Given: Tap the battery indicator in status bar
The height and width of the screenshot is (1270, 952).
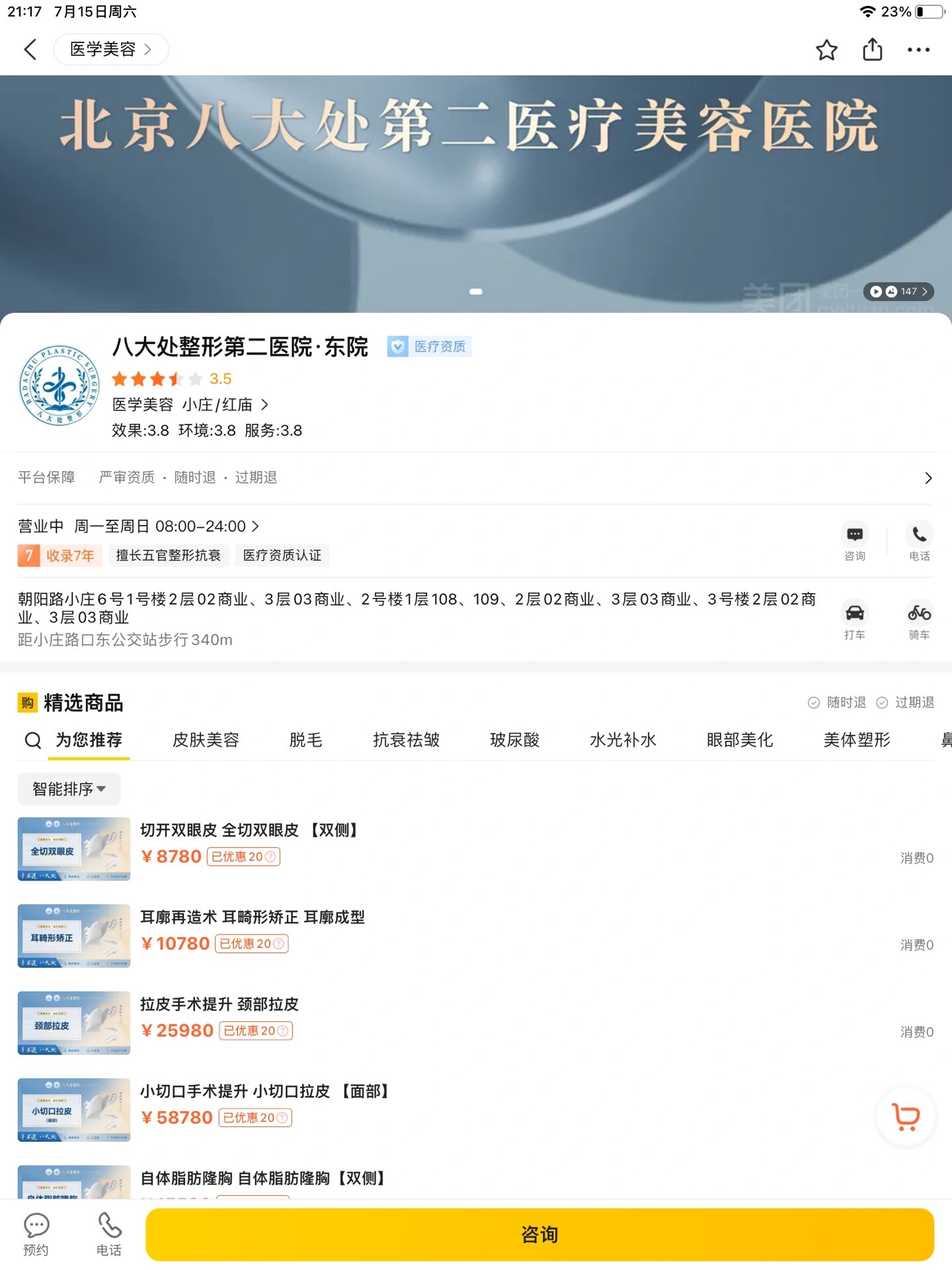Looking at the screenshot, I should [930, 12].
